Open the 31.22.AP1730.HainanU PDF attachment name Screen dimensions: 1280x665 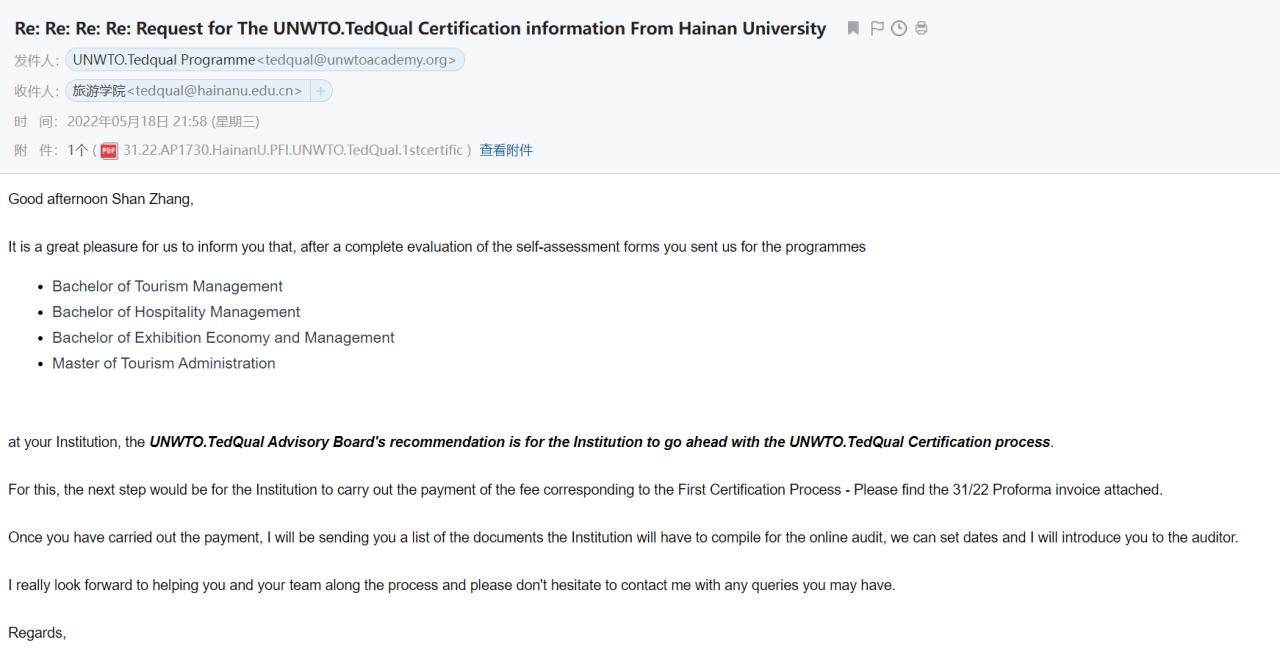point(292,151)
